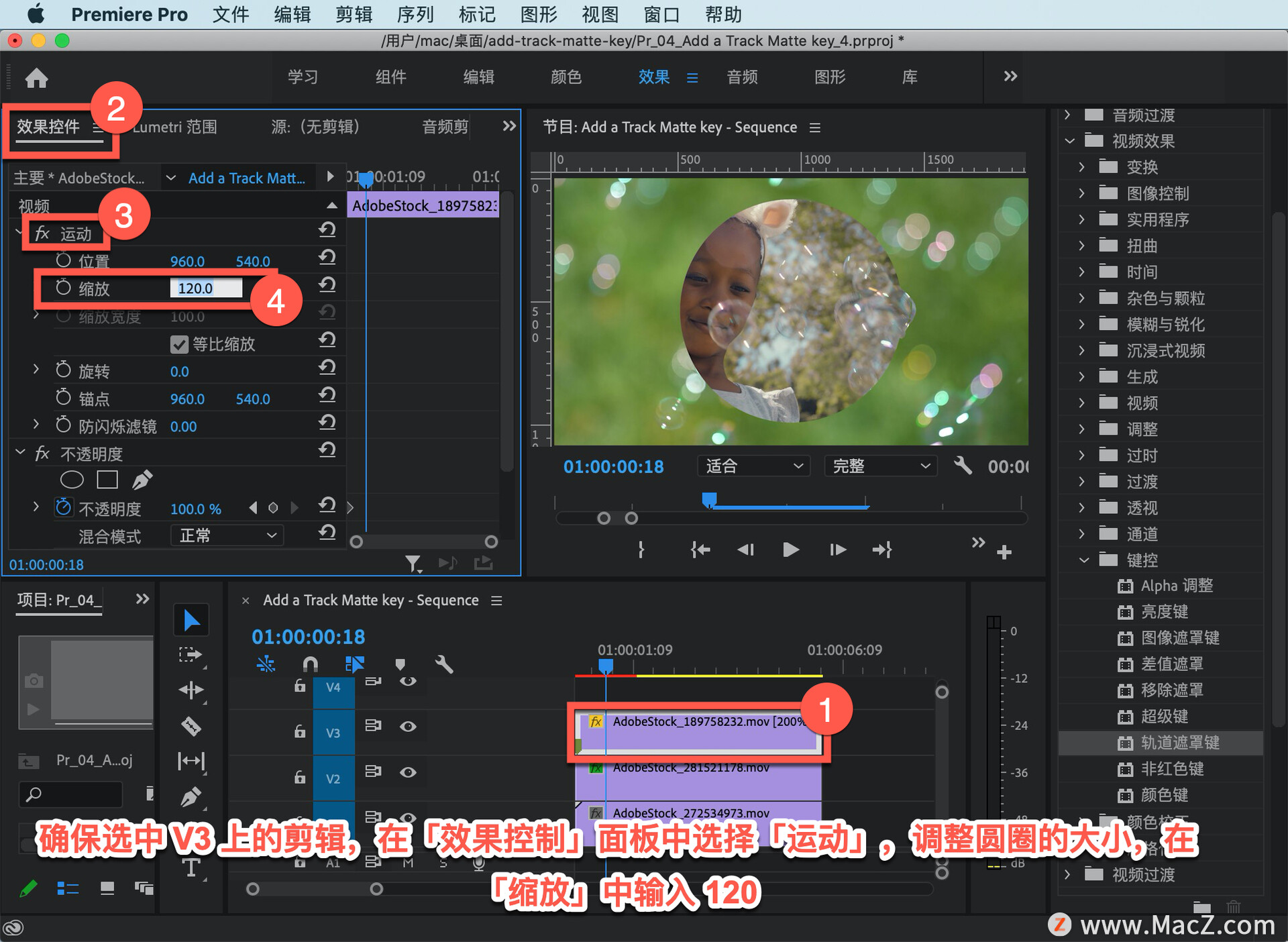Switch to the 颜色 workspace
The width and height of the screenshot is (1288, 942).
[566, 77]
